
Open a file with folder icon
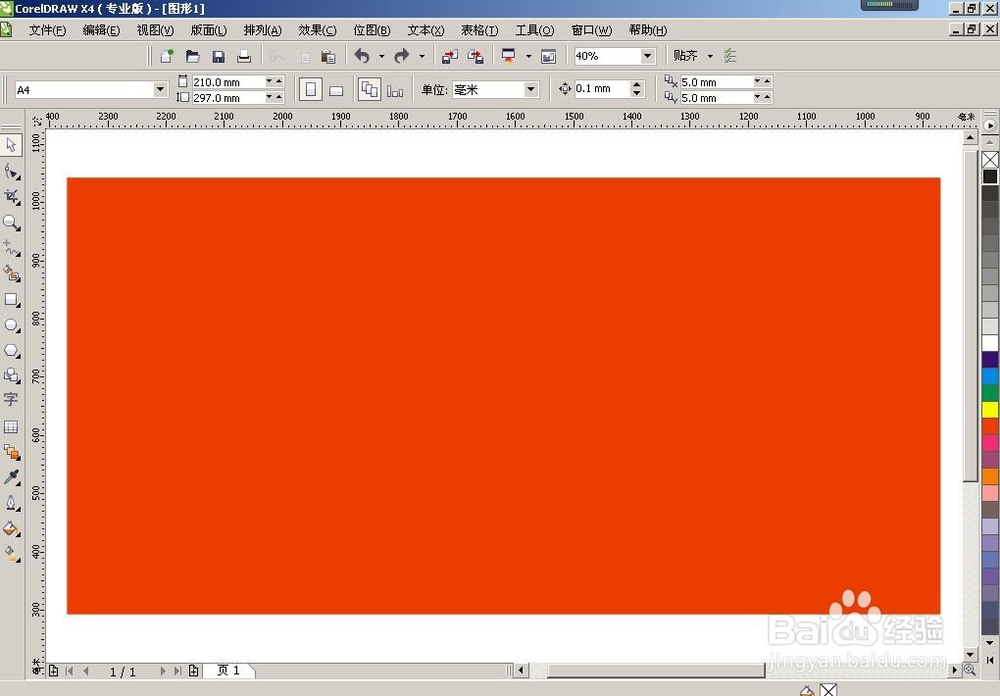point(193,56)
